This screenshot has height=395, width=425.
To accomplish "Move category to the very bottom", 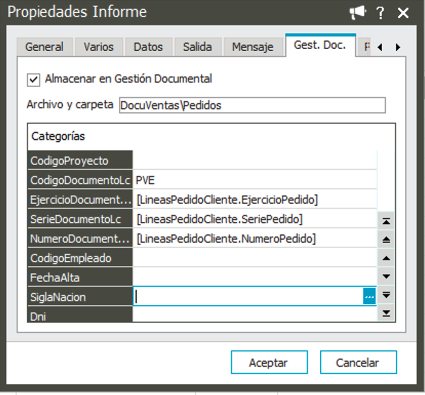I will 386,313.
